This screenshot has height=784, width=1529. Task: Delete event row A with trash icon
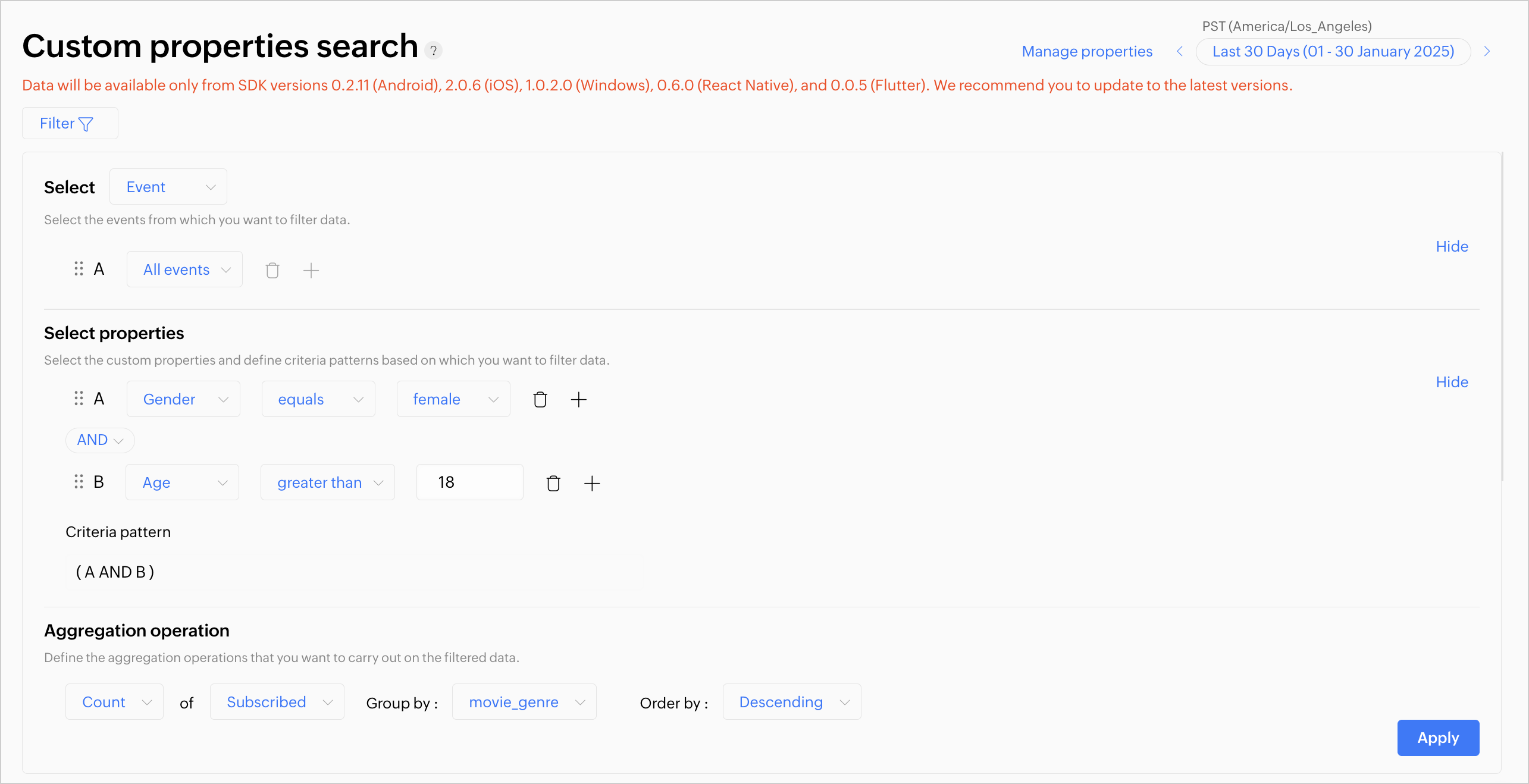[272, 271]
